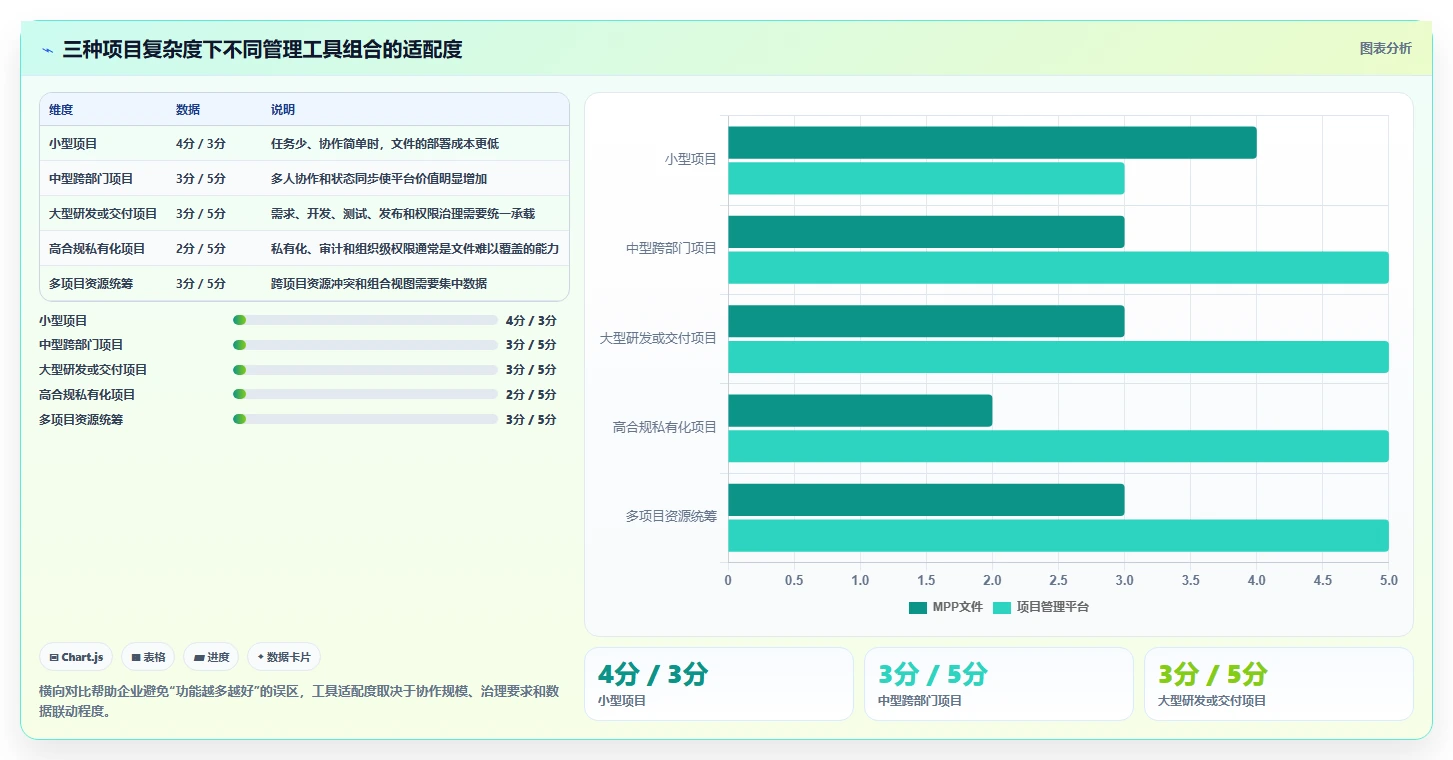Click the 高合规私有化项目 项目管理平台 chart bar
This screenshot has width=1453, height=760.
1058,446
